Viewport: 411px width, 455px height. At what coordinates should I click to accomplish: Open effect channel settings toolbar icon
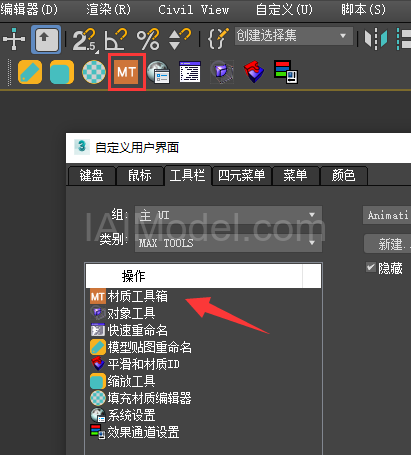pyautogui.click(x=286, y=72)
